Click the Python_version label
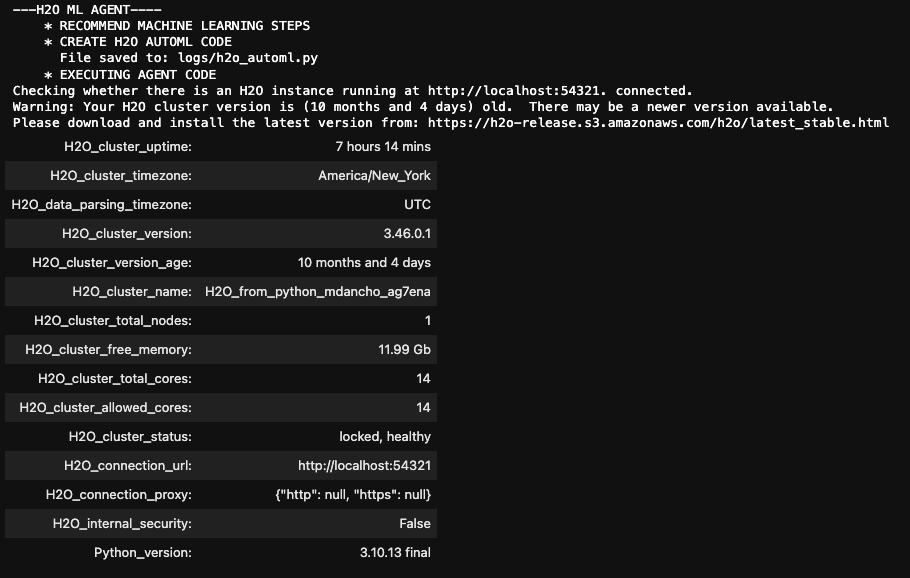 (143, 553)
